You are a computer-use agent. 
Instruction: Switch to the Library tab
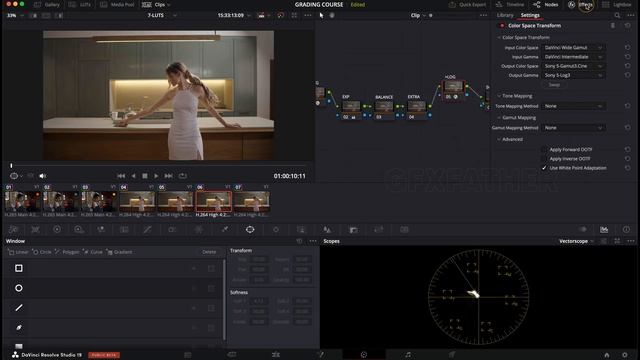point(505,15)
